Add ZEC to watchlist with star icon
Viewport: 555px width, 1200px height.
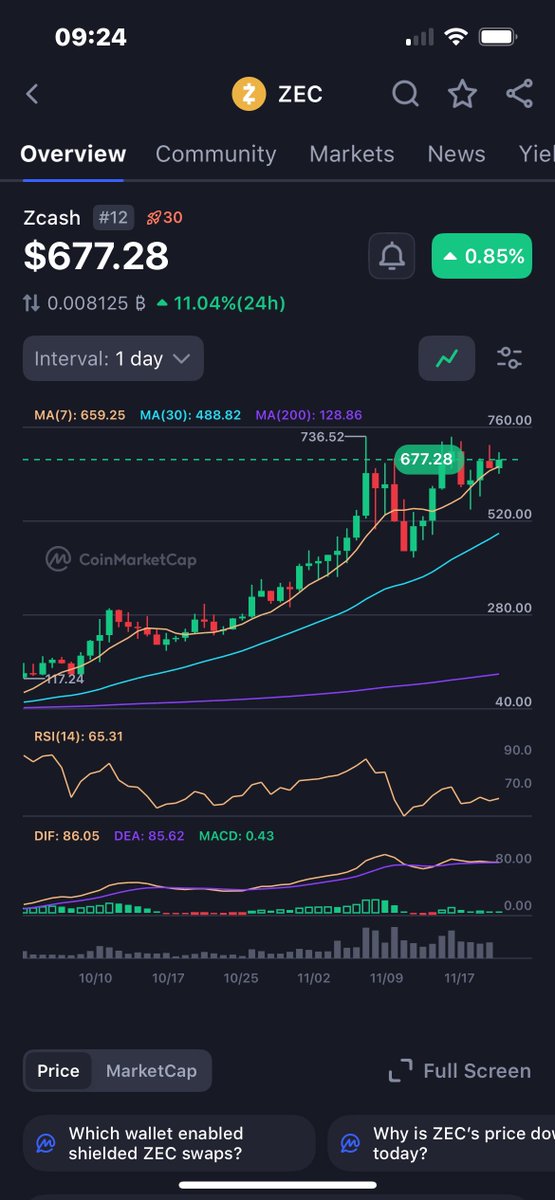tap(462, 94)
